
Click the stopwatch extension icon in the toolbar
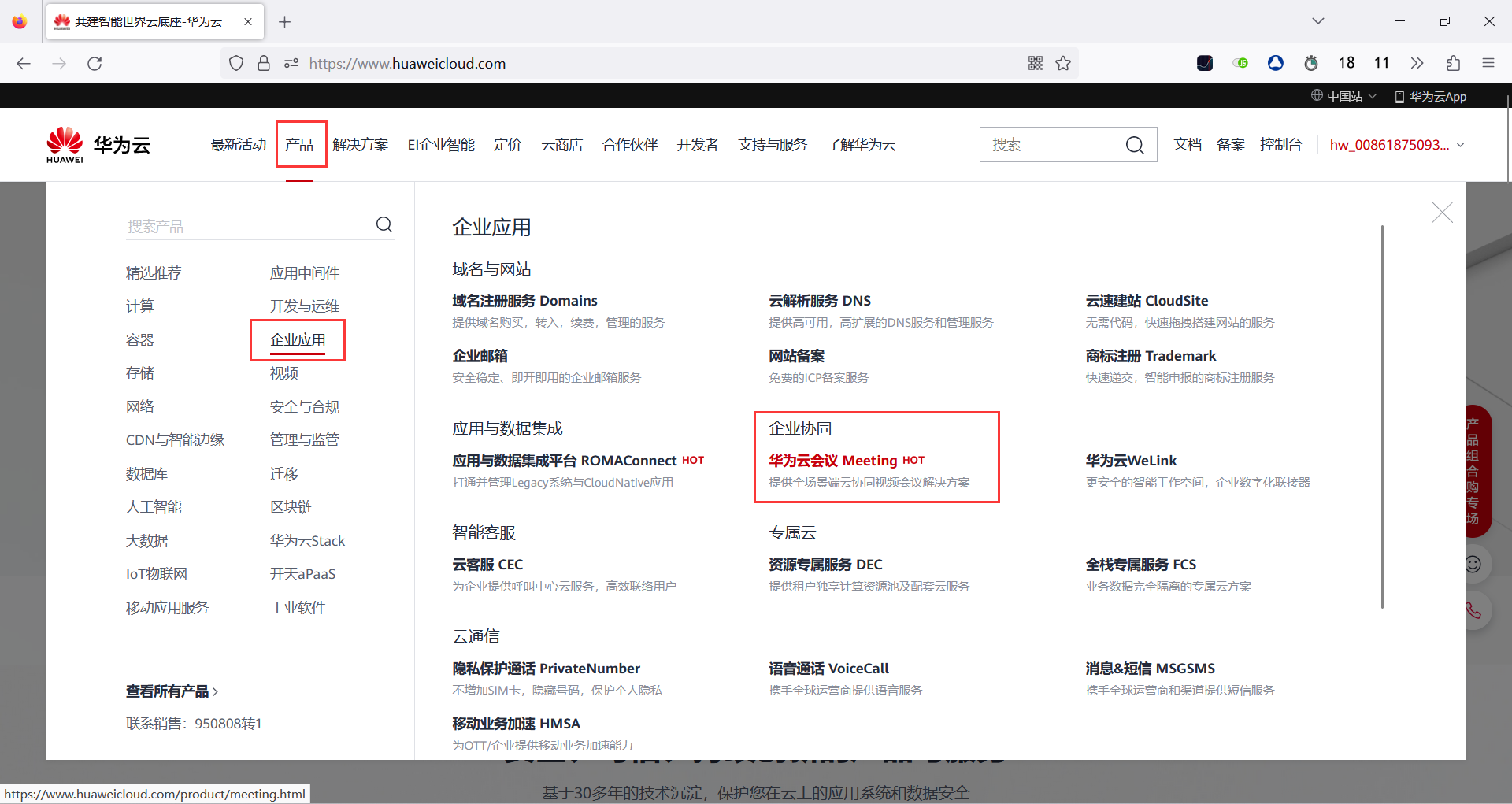click(x=1310, y=63)
